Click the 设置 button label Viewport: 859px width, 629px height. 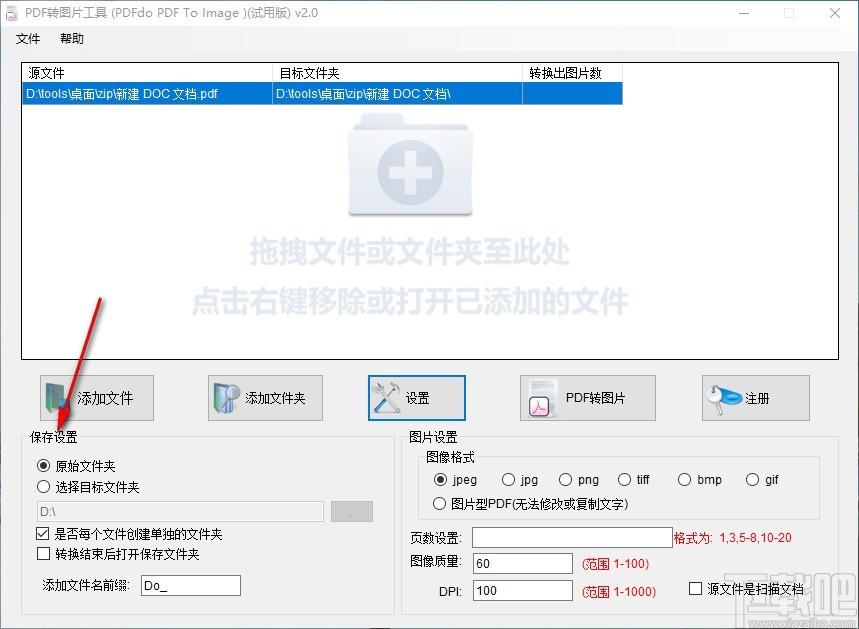point(417,398)
